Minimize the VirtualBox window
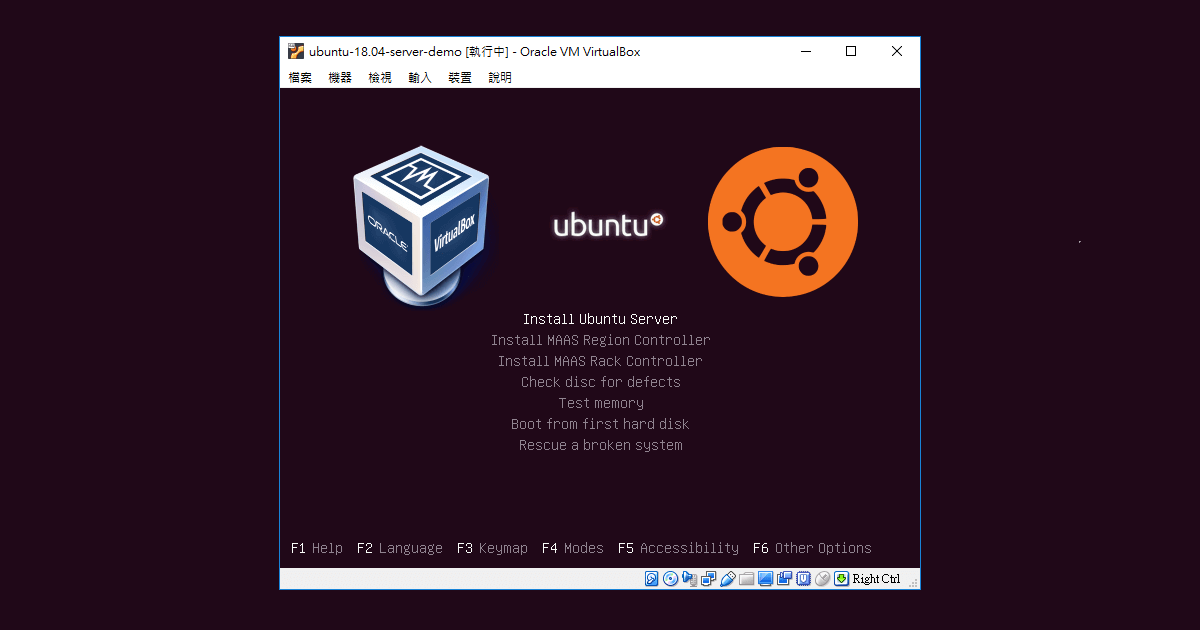Image resolution: width=1200 pixels, height=630 pixels. [x=805, y=51]
